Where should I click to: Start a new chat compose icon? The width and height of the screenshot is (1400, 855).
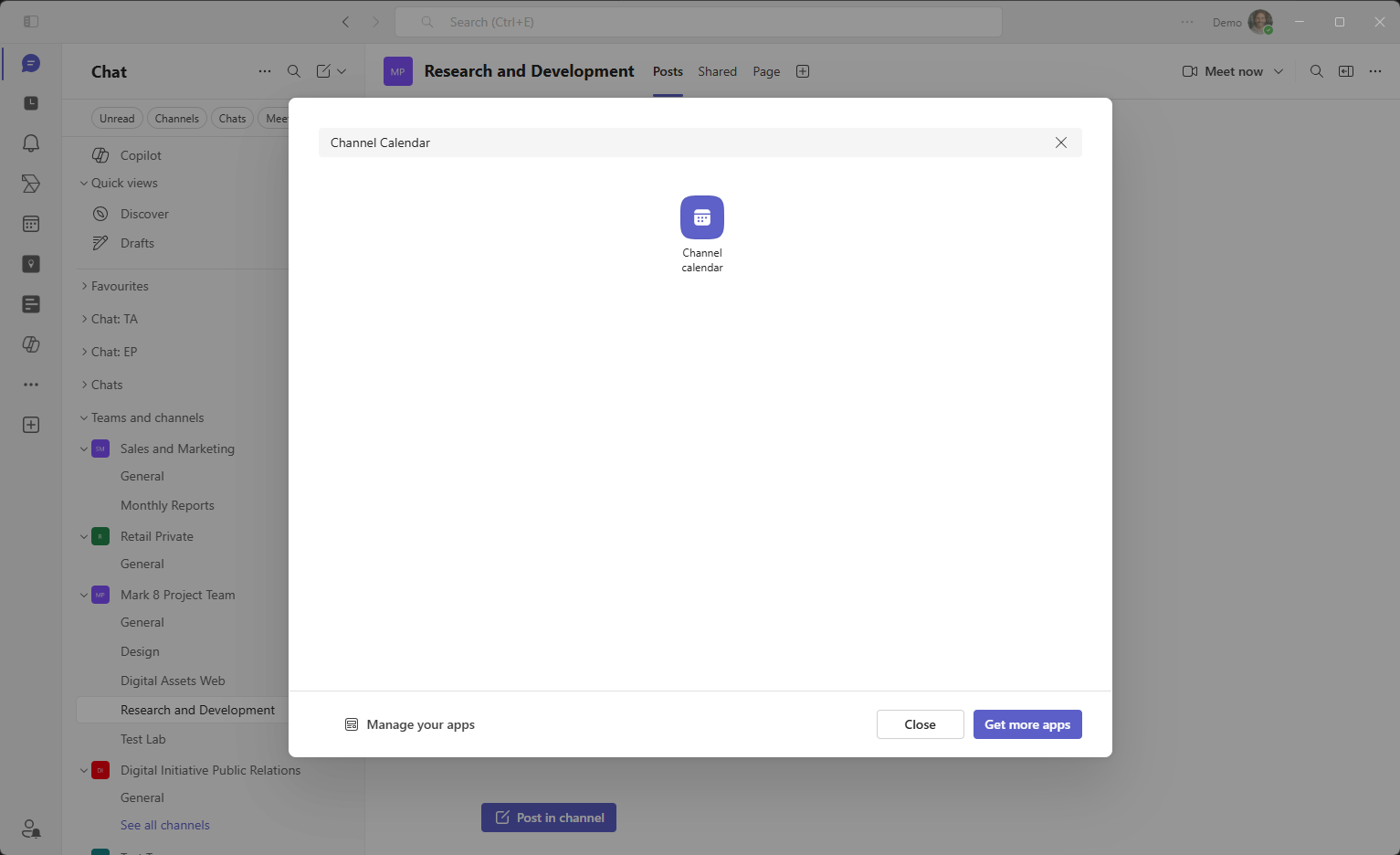[x=323, y=71]
